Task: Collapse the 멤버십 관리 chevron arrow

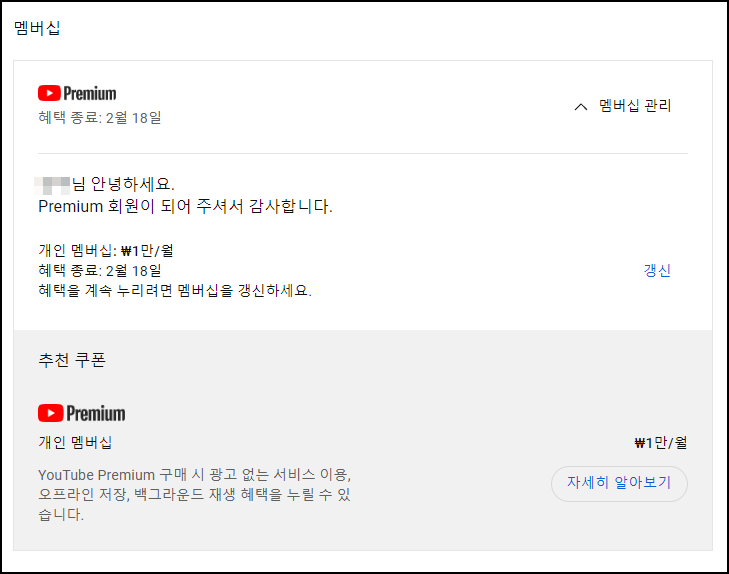Action: [x=581, y=107]
